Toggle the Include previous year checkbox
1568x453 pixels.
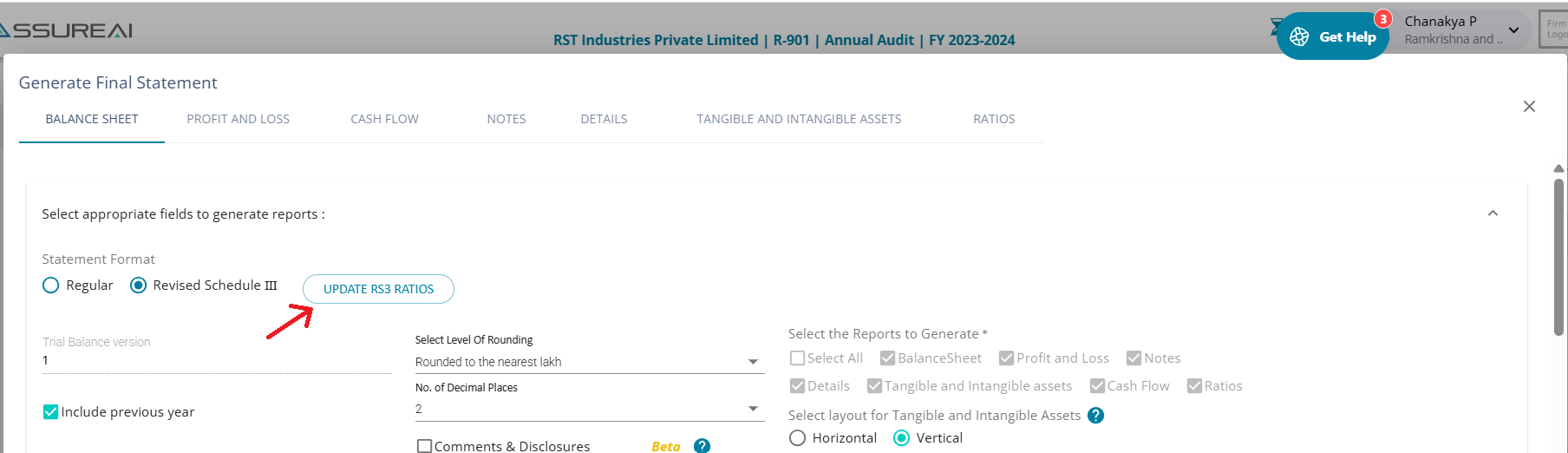pos(51,412)
